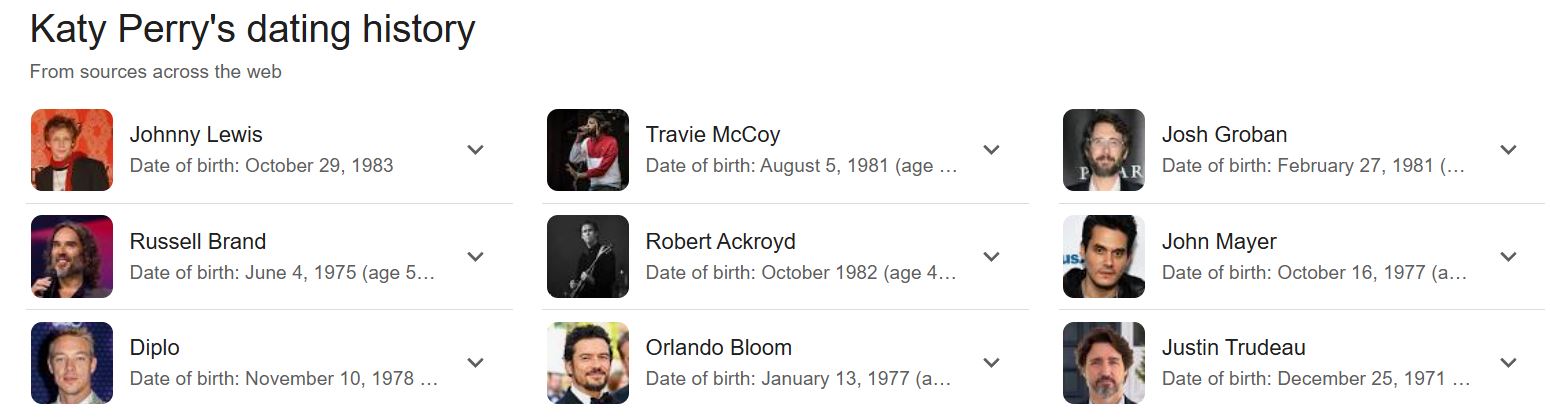Expand the Travie McCoy entry chevron
Viewport: 1550px width, 417px height.
(991, 150)
